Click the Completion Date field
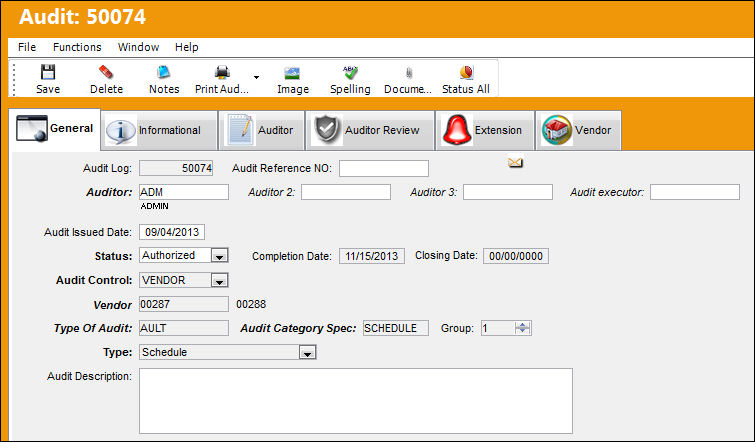This screenshot has width=755, height=442. coord(372,256)
